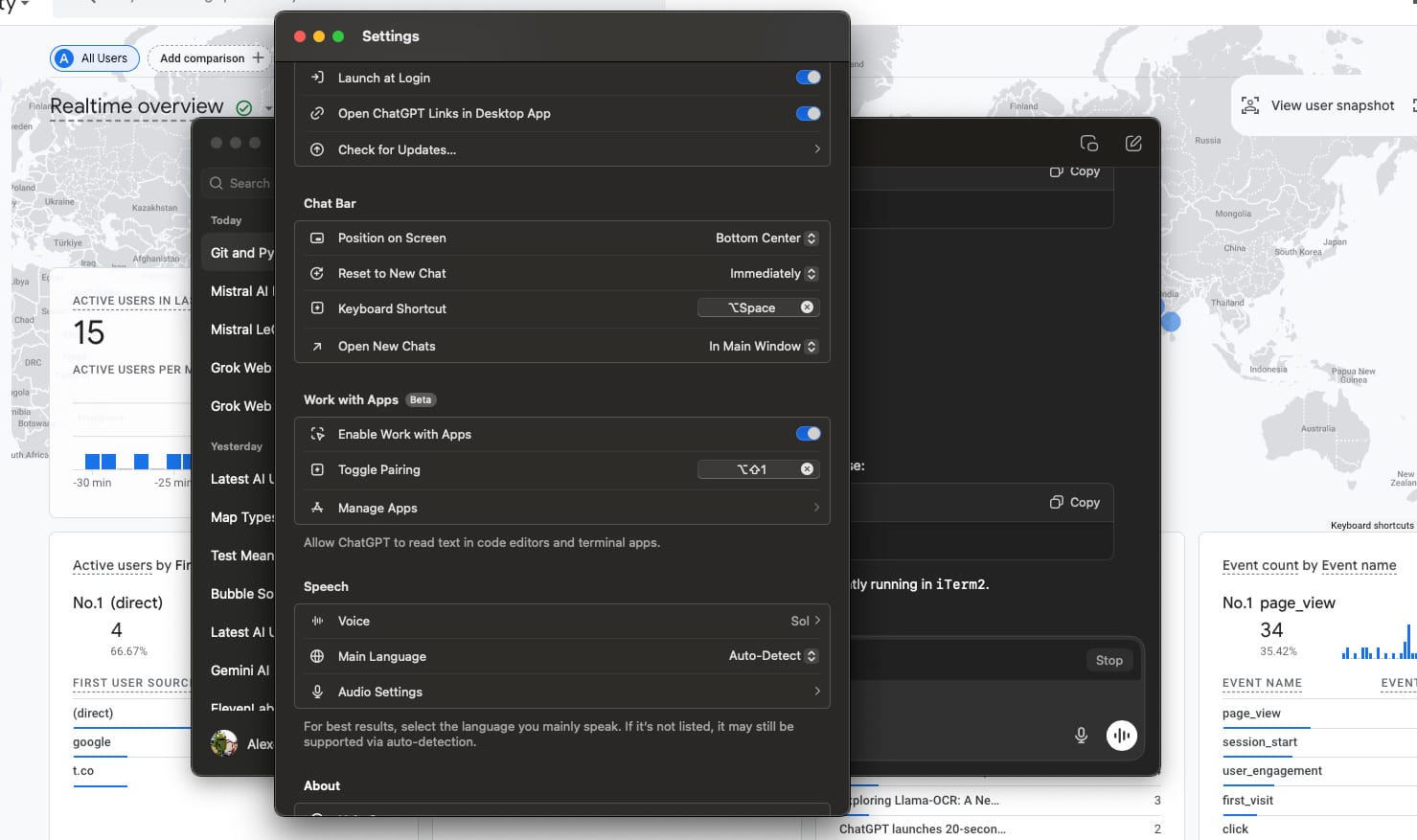Viewport: 1417px width, 840px height.
Task: Click the blue active user map marker
Action: pos(1171,322)
